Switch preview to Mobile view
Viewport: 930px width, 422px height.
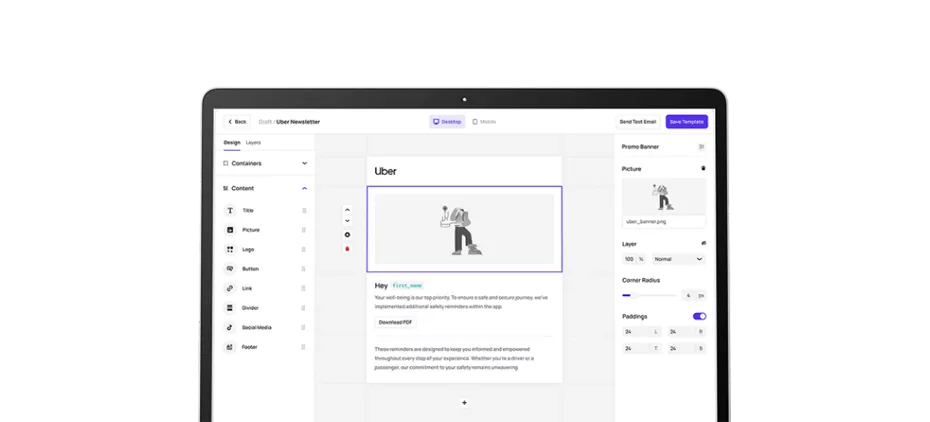point(484,122)
